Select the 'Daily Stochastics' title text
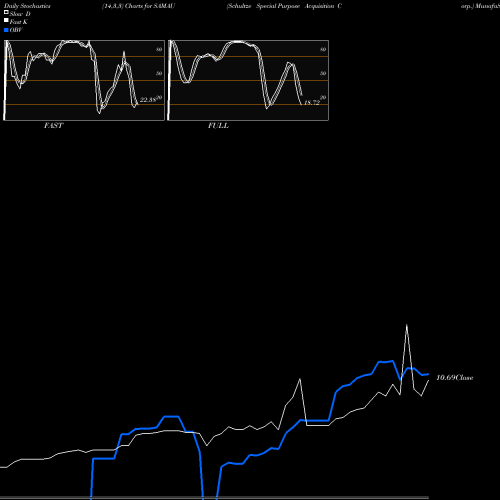The width and height of the screenshot is (500, 500). [x=27, y=6]
